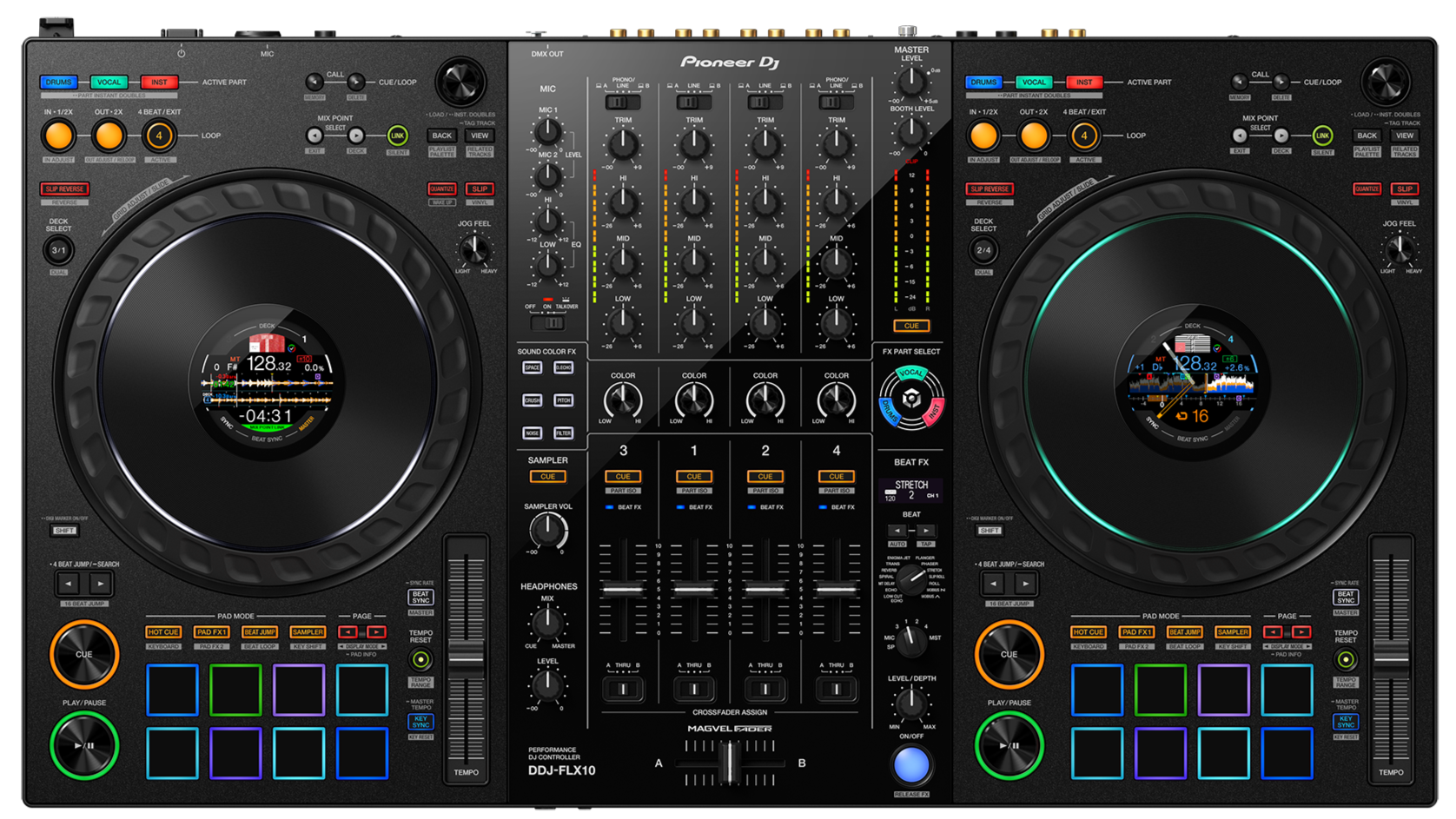Toggle the MIC OFF/ON/TALKOVER switch
This screenshot has height=819, width=1456.
[548, 323]
